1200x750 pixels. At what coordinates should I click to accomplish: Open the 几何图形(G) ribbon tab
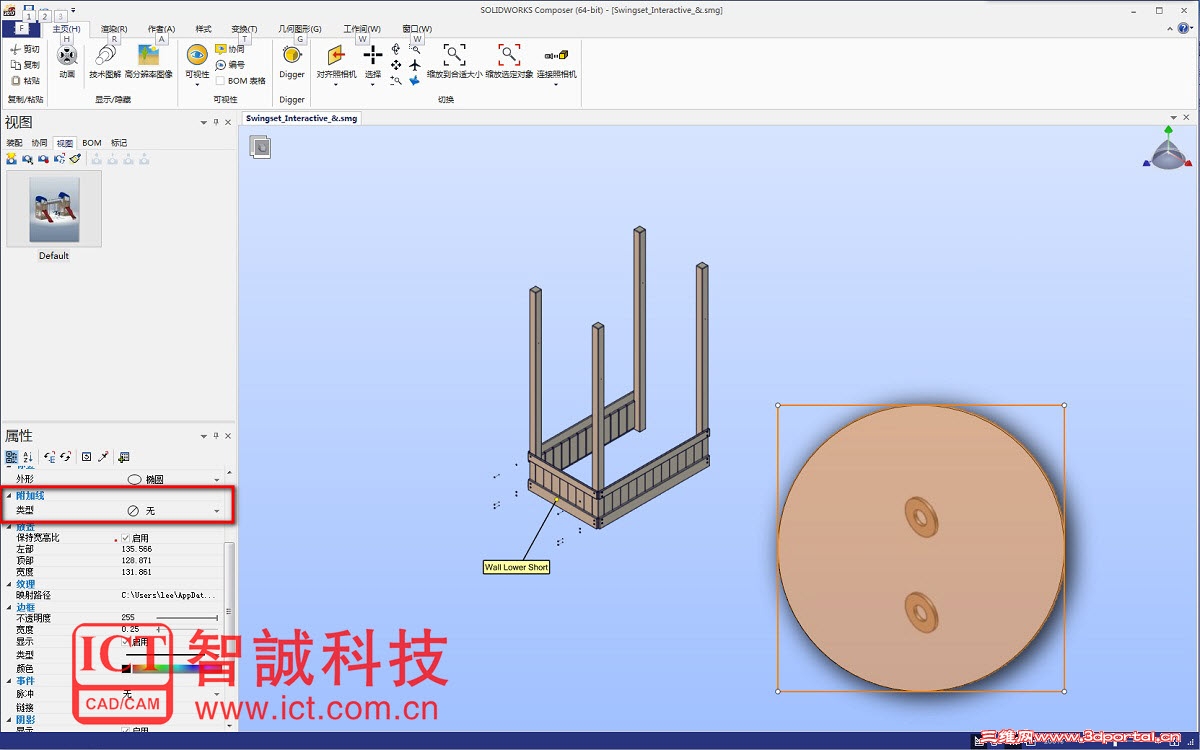pyautogui.click(x=301, y=29)
